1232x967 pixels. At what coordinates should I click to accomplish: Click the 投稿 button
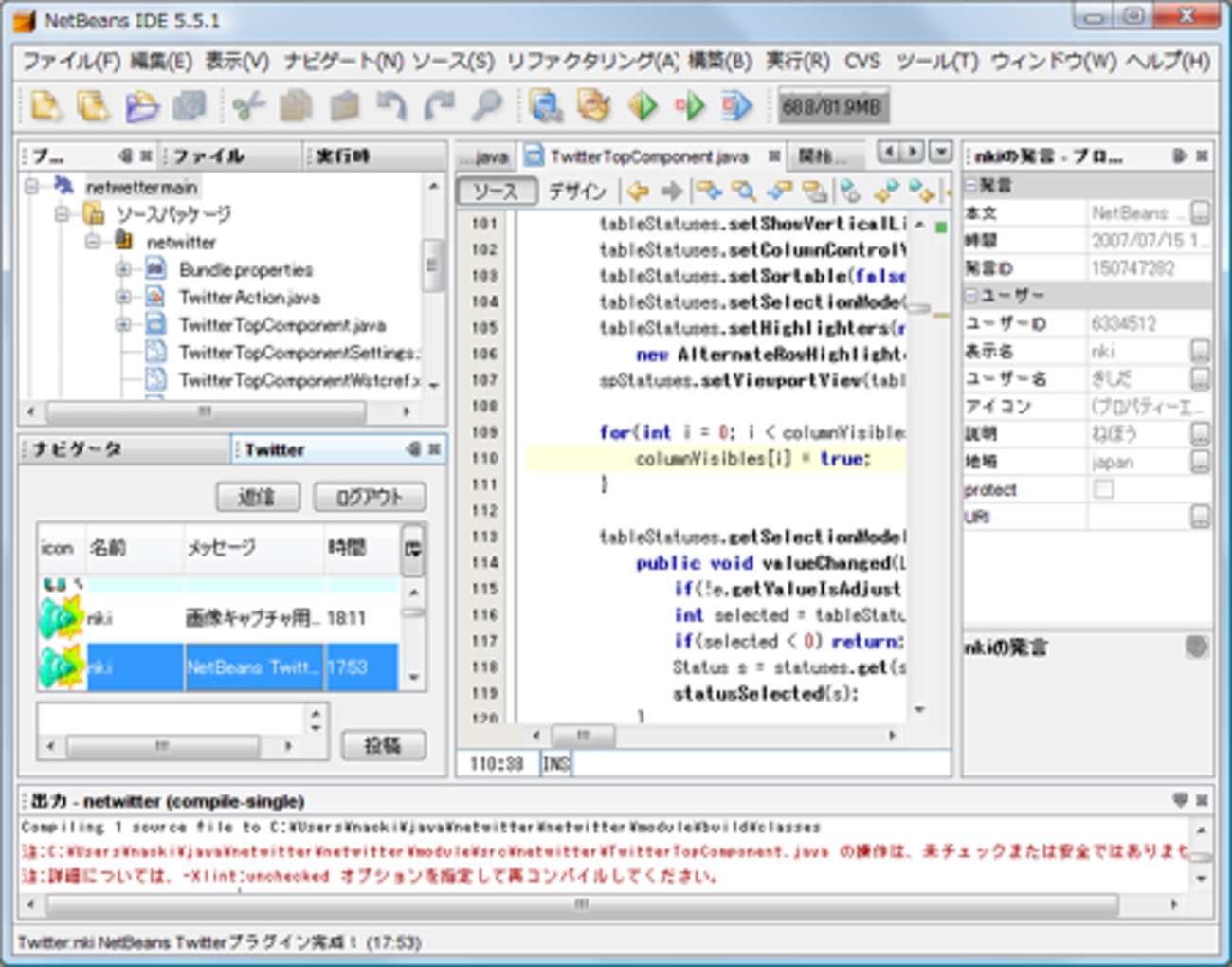pyautogui.click(x=383, y=746)
